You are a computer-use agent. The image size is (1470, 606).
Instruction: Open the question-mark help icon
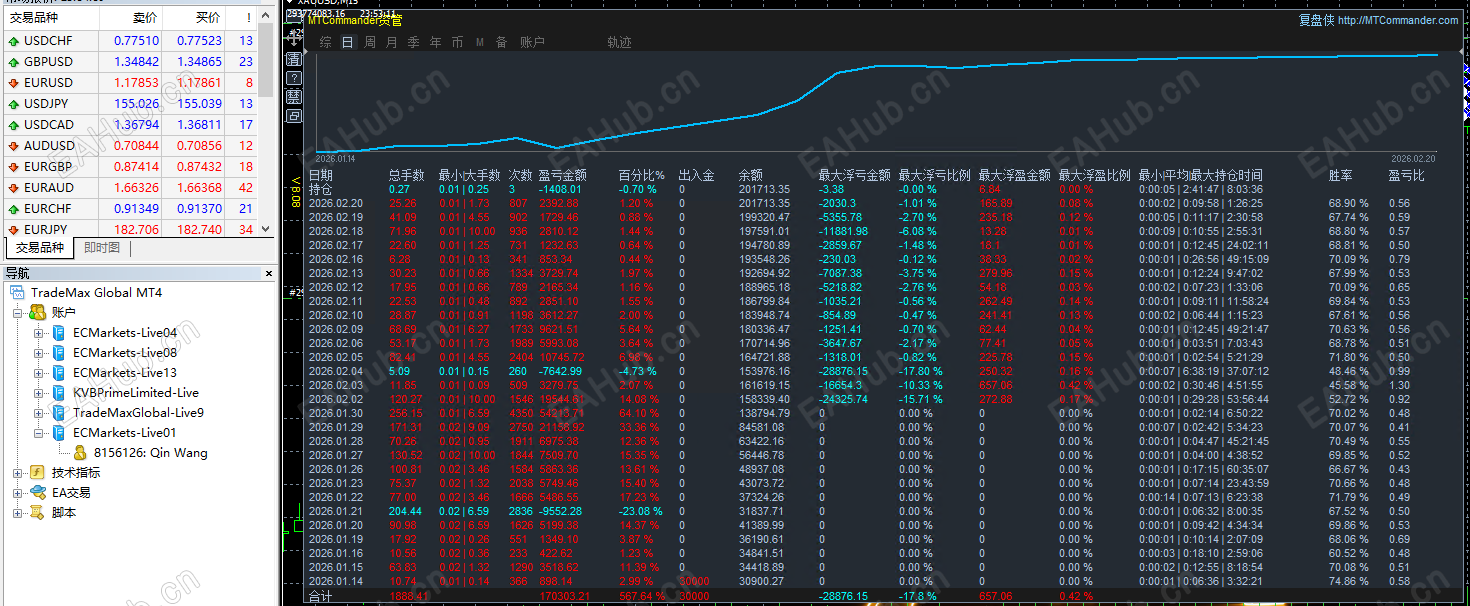[x=294, y=78]
